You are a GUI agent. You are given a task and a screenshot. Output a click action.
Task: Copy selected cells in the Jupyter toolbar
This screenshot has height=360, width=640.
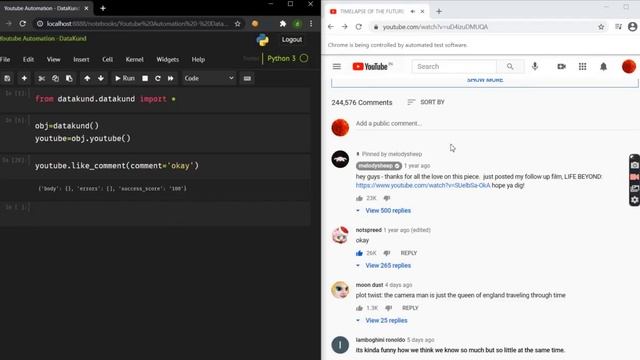[x=56, y=78]
